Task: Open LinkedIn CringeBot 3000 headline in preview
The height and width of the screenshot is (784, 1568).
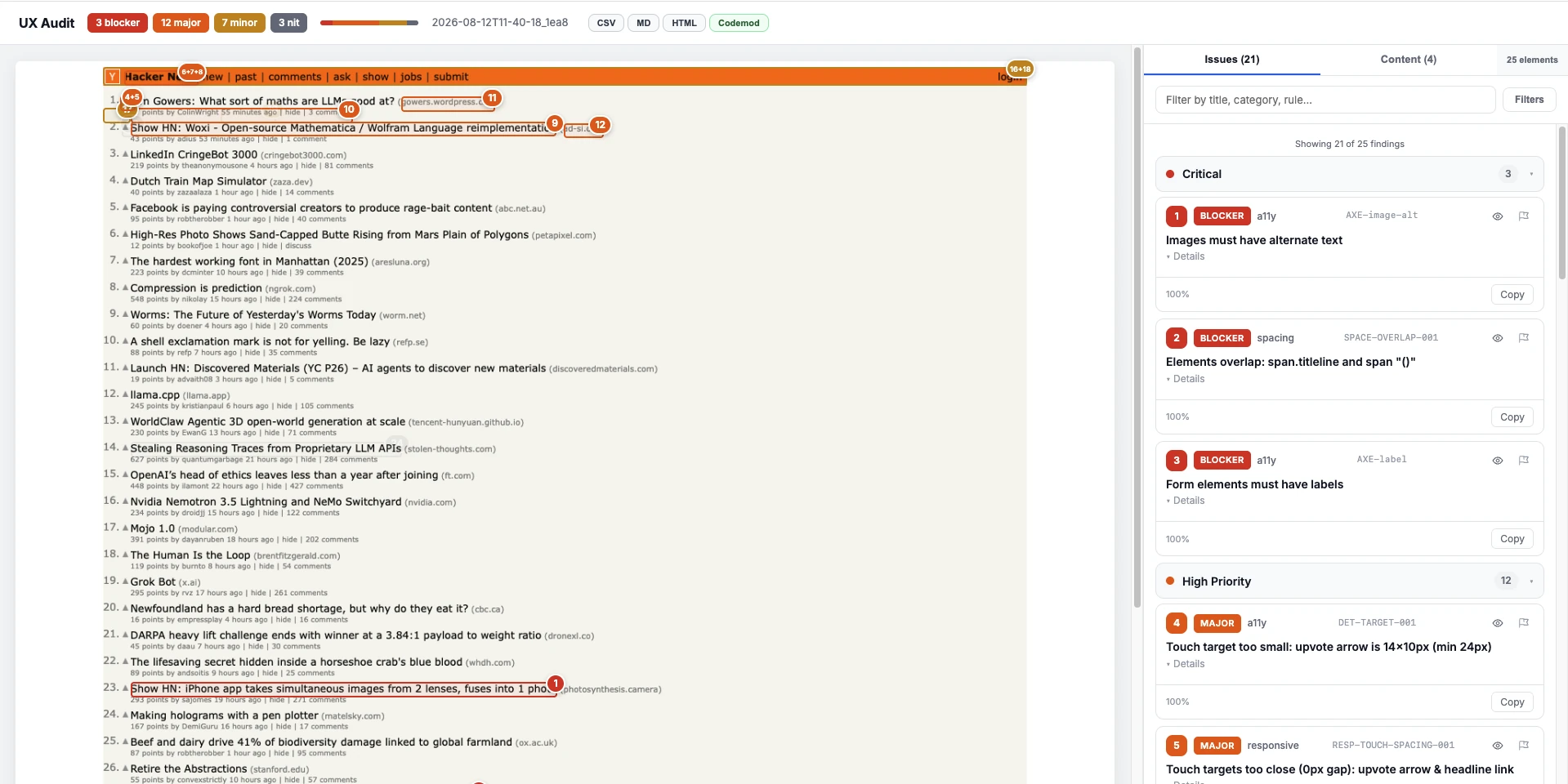Action: [x=194, y=154]
